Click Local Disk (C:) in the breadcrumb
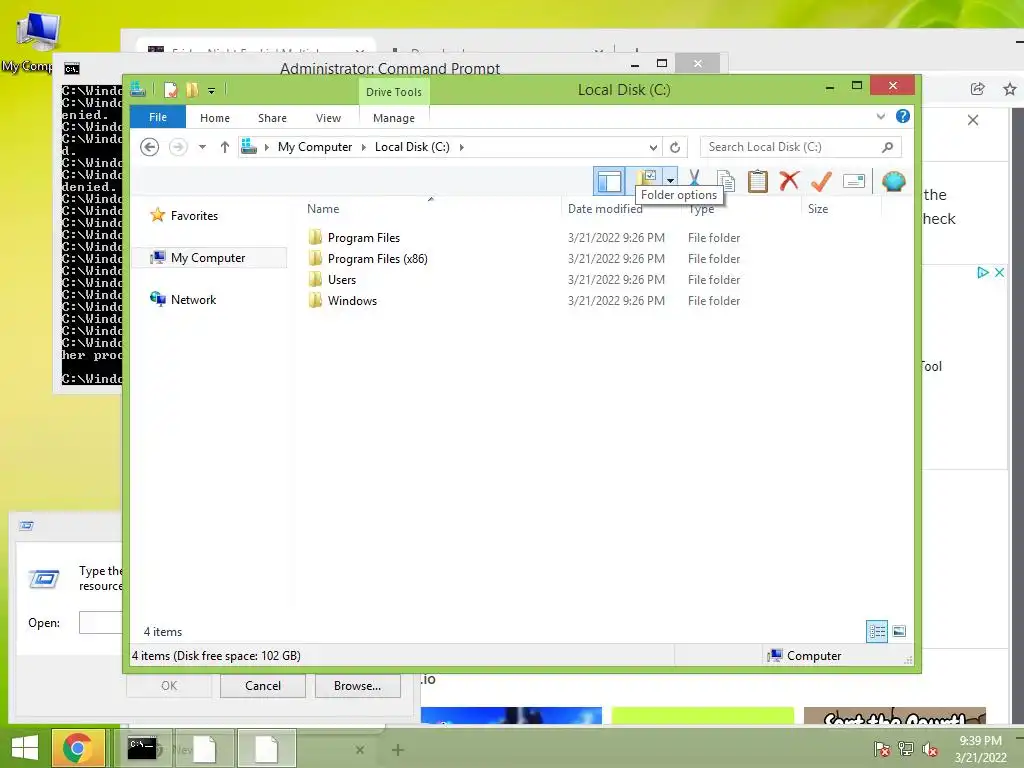Screen dimensions: 1024x768 (x=412, y=147)
